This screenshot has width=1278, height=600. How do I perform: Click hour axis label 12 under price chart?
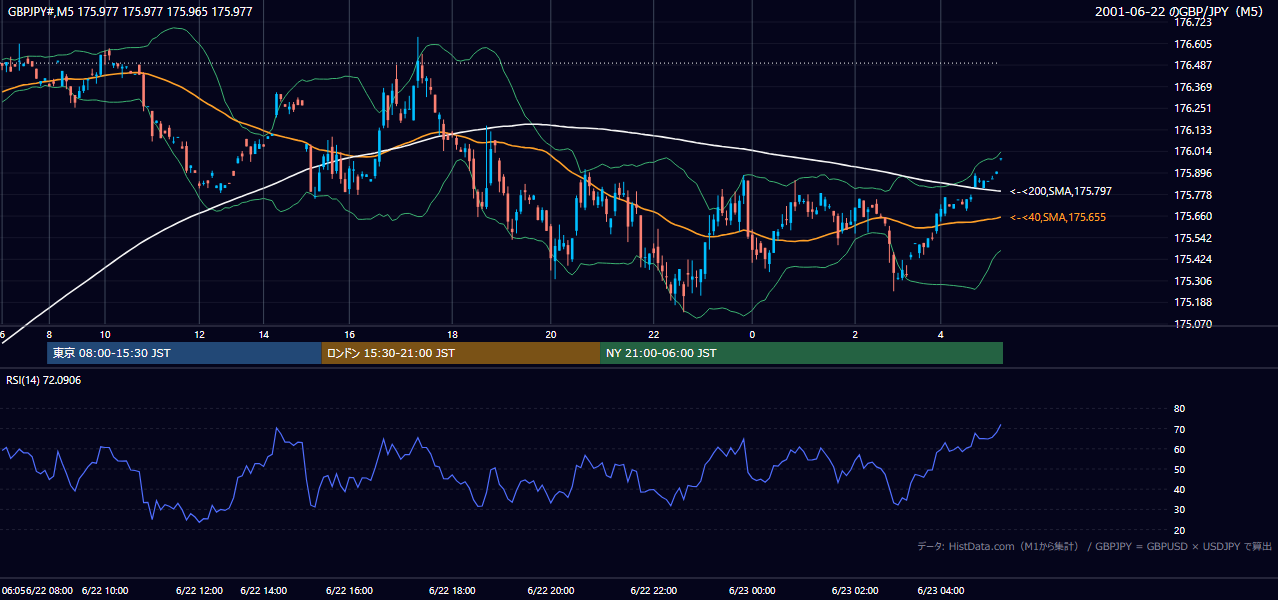[200, 334]
